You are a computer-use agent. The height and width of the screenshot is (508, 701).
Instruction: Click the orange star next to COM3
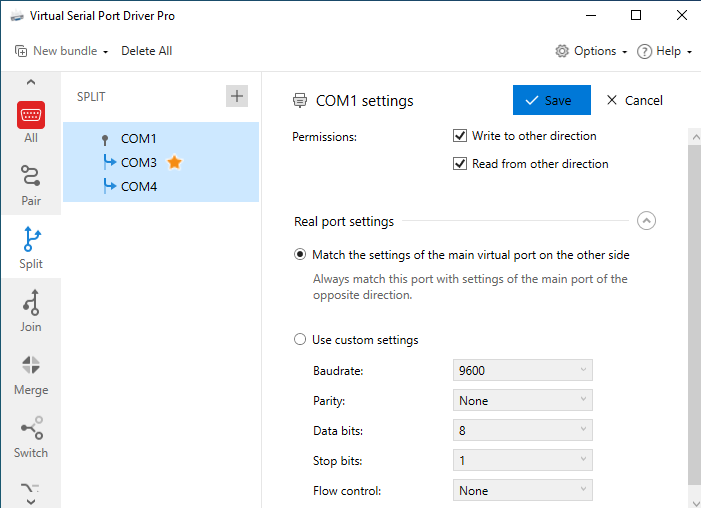174,162
